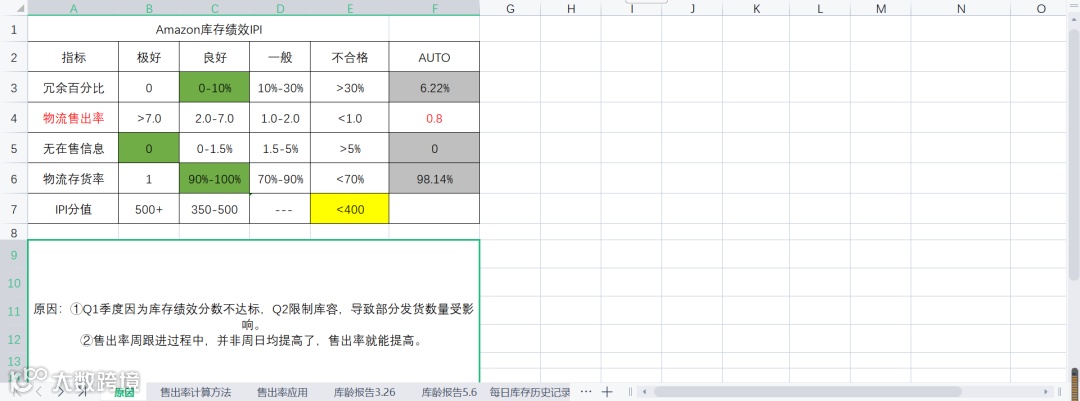Select the AUTO header cell
The image size is (1080, 401).
[x=435, y=57]
